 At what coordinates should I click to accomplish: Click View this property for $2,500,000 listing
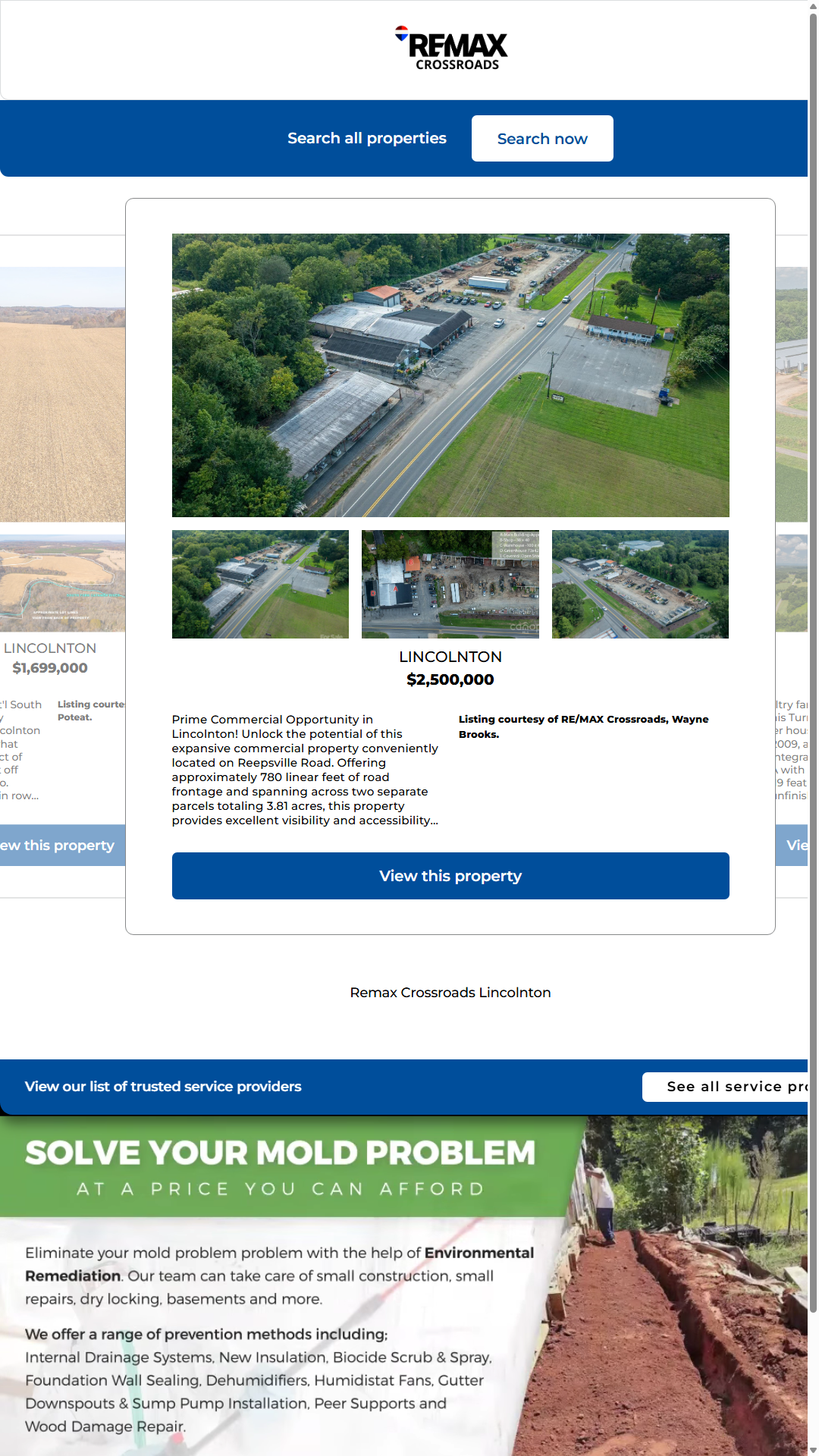[x=450, y=876]
